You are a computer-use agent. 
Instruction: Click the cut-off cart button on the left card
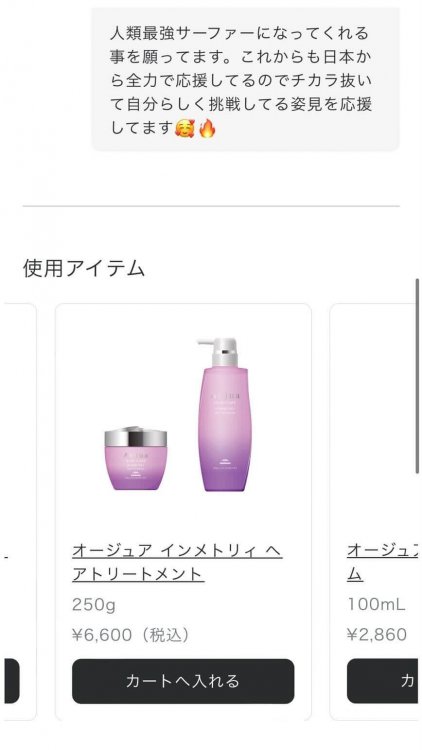11,681
